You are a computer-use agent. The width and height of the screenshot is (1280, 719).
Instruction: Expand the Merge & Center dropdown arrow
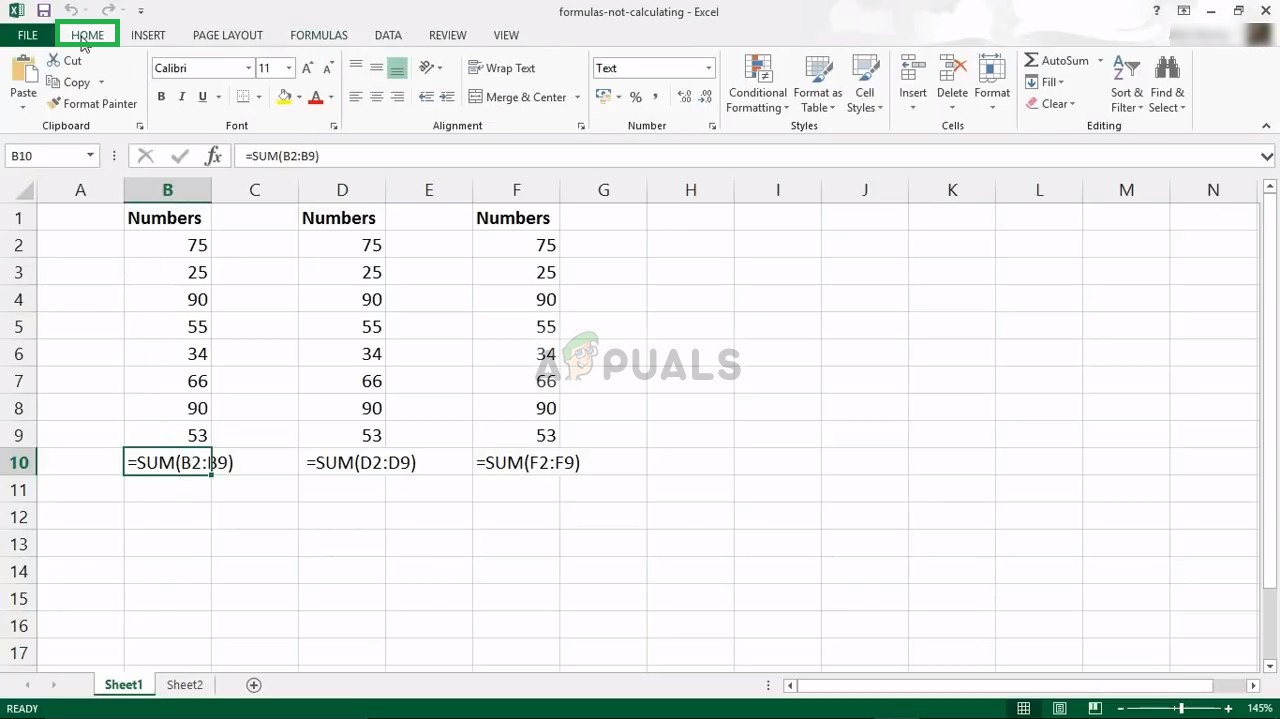click(577, 97)
